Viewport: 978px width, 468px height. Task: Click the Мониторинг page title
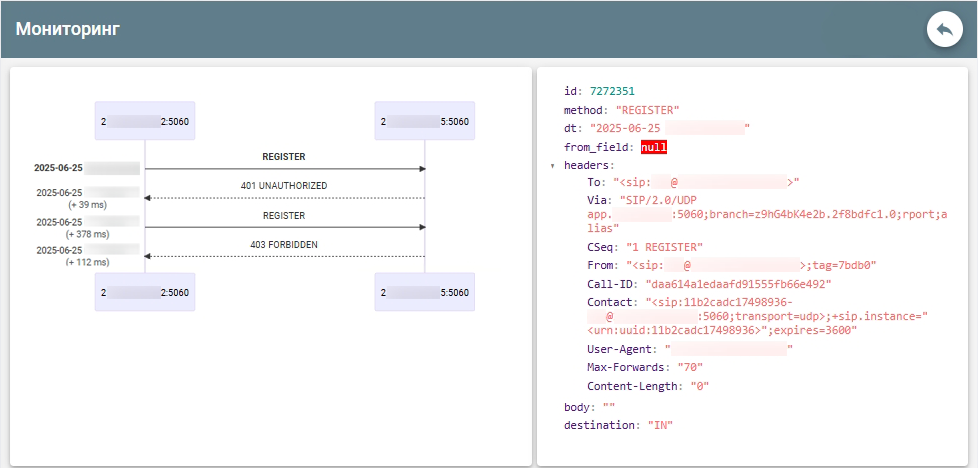pyautogui.click(x=67, y=29)
